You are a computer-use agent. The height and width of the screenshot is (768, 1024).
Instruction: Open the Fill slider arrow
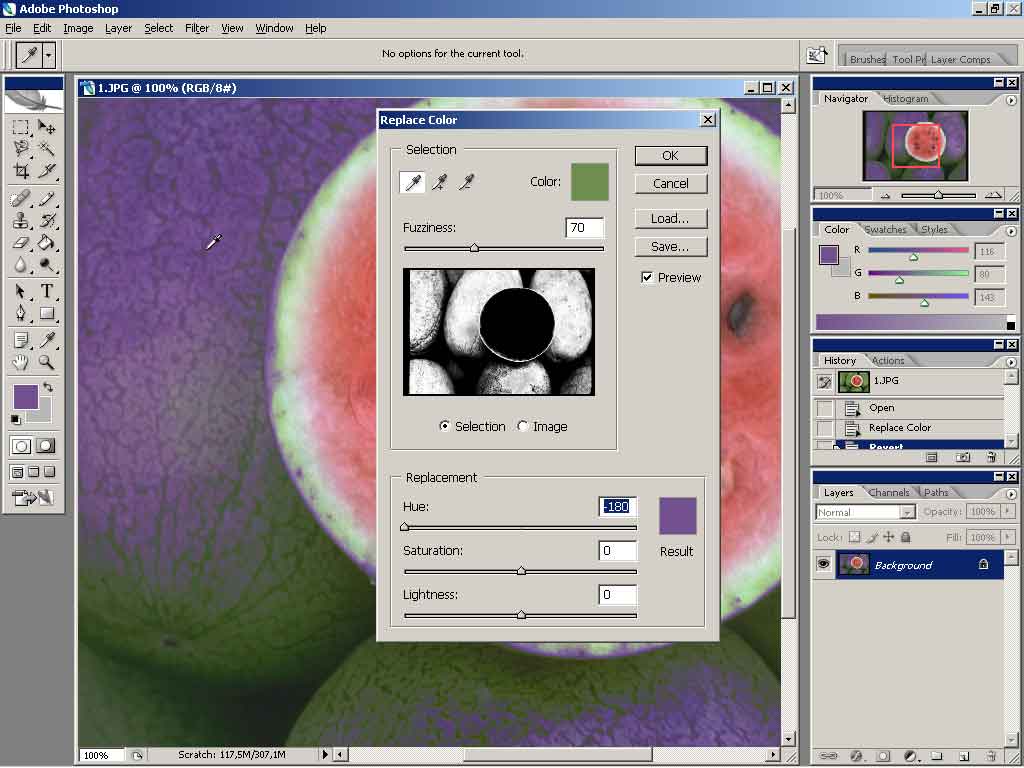[x=1008, y=537]
